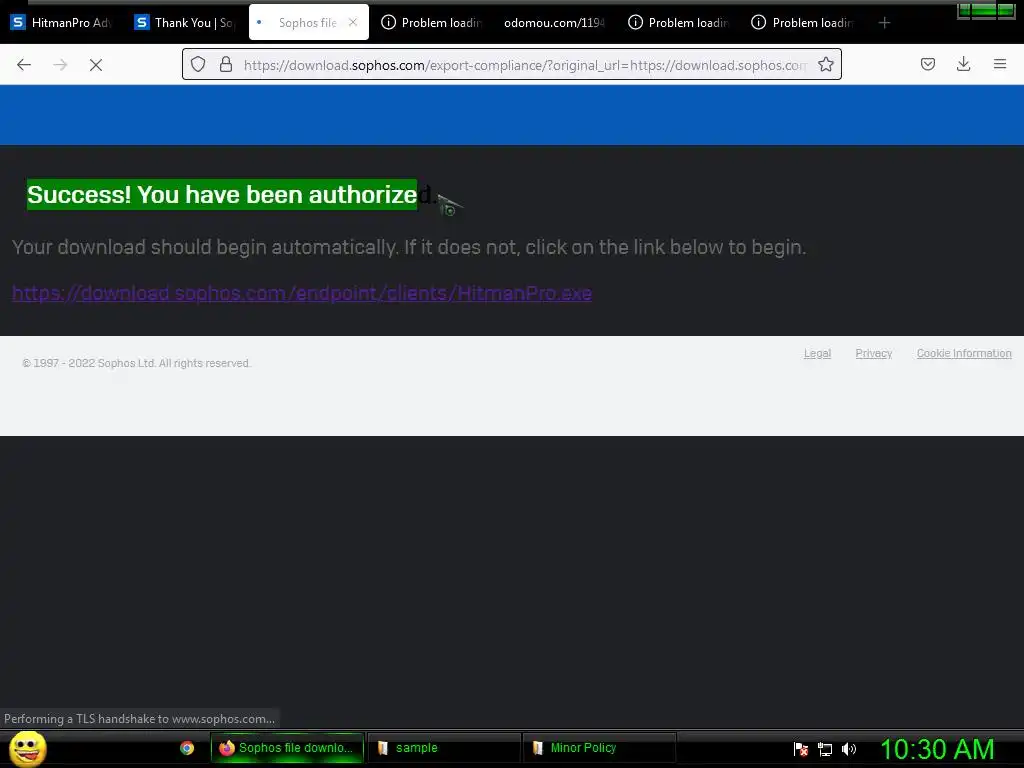
Task: Open the Minor Policy taskbar window
Action: pyautogui.click(x=600, y=748)
